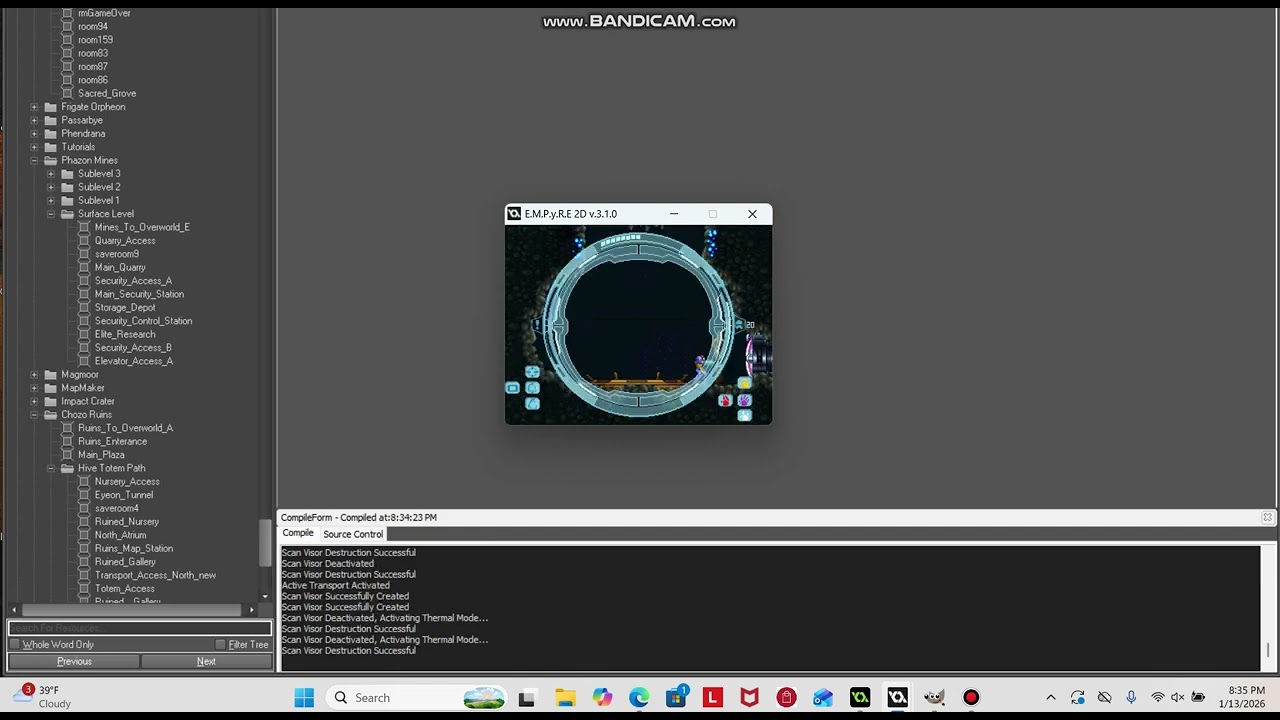Click the resource tree horizontal scrollbar

pos(132,610)
